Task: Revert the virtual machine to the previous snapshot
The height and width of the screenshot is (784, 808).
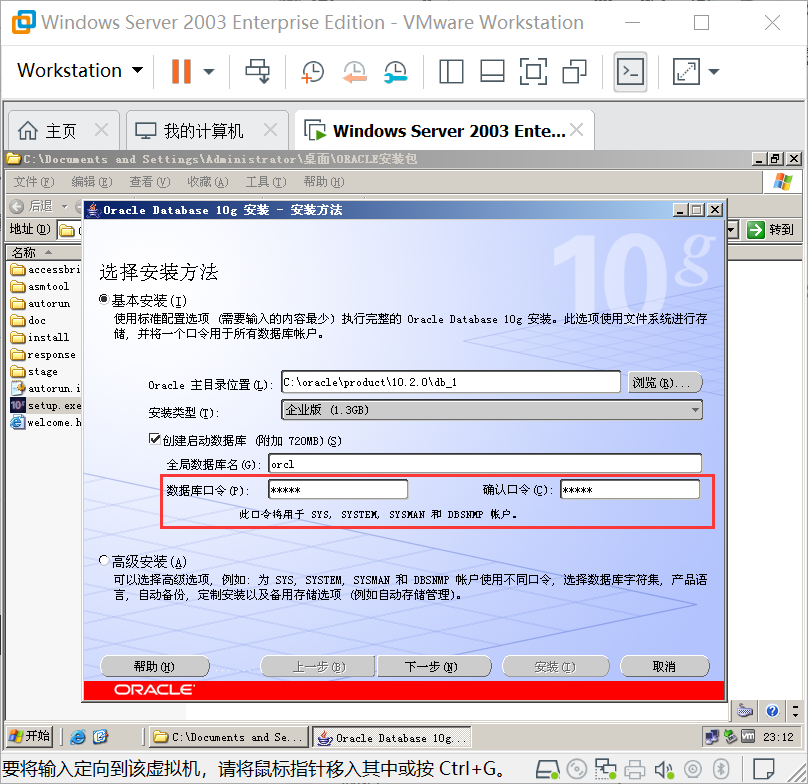Action: pos(355,72)
